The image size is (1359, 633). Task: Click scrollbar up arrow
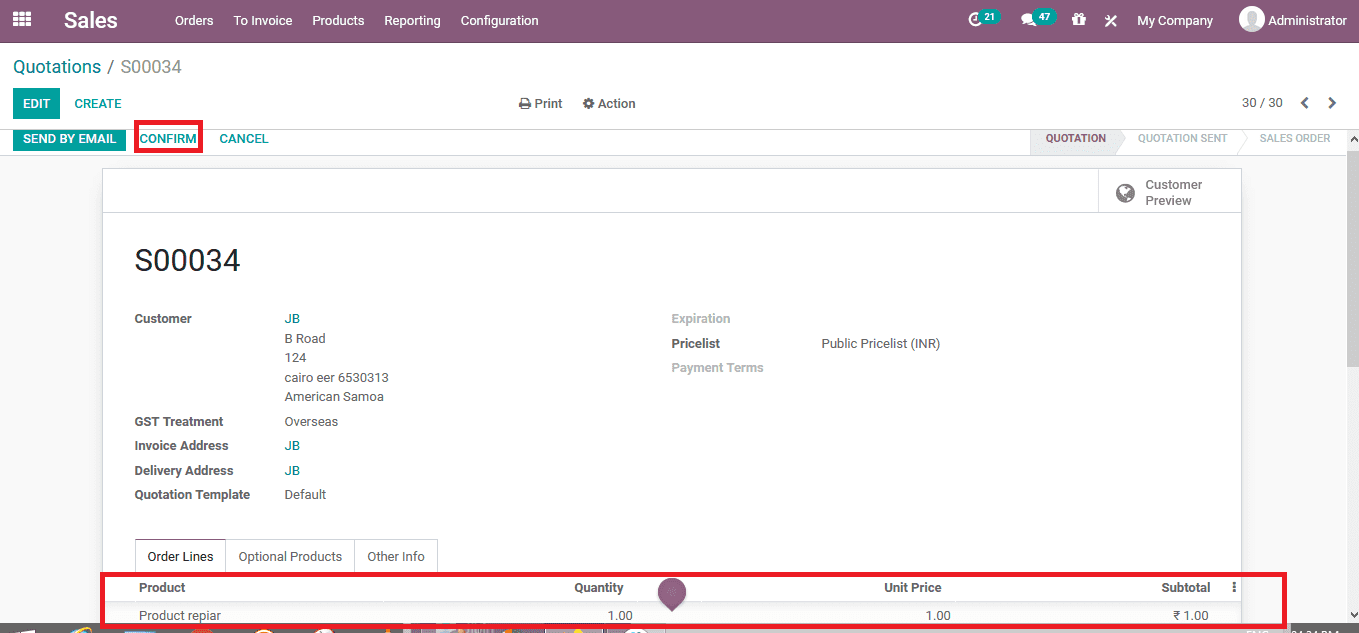1351,138
